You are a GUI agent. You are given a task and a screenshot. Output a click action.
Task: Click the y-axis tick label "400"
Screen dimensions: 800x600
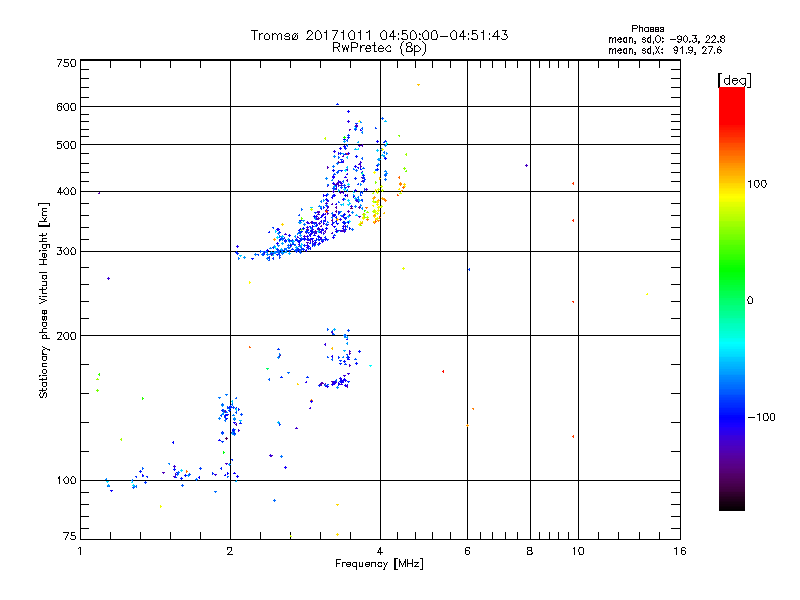click(x=66, y=191)
